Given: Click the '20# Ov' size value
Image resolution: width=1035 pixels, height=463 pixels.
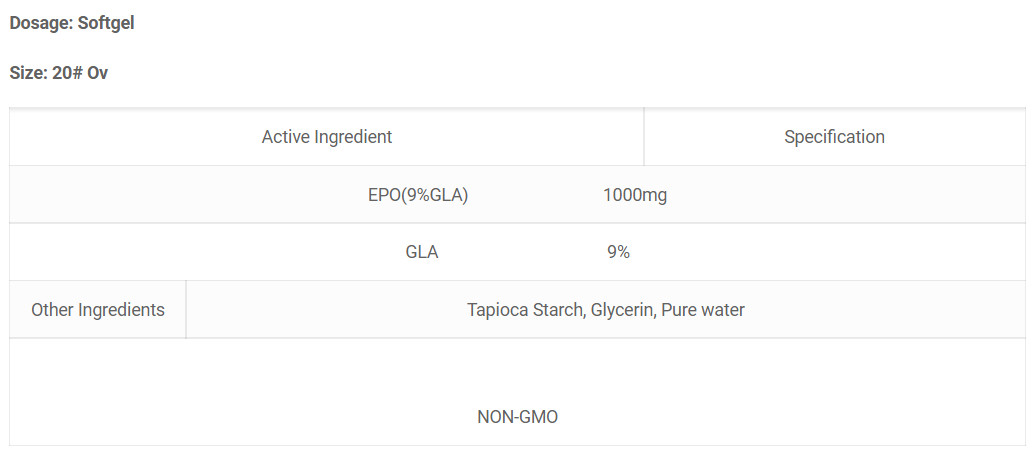Looking at the screenshot, I should point(80,73).
